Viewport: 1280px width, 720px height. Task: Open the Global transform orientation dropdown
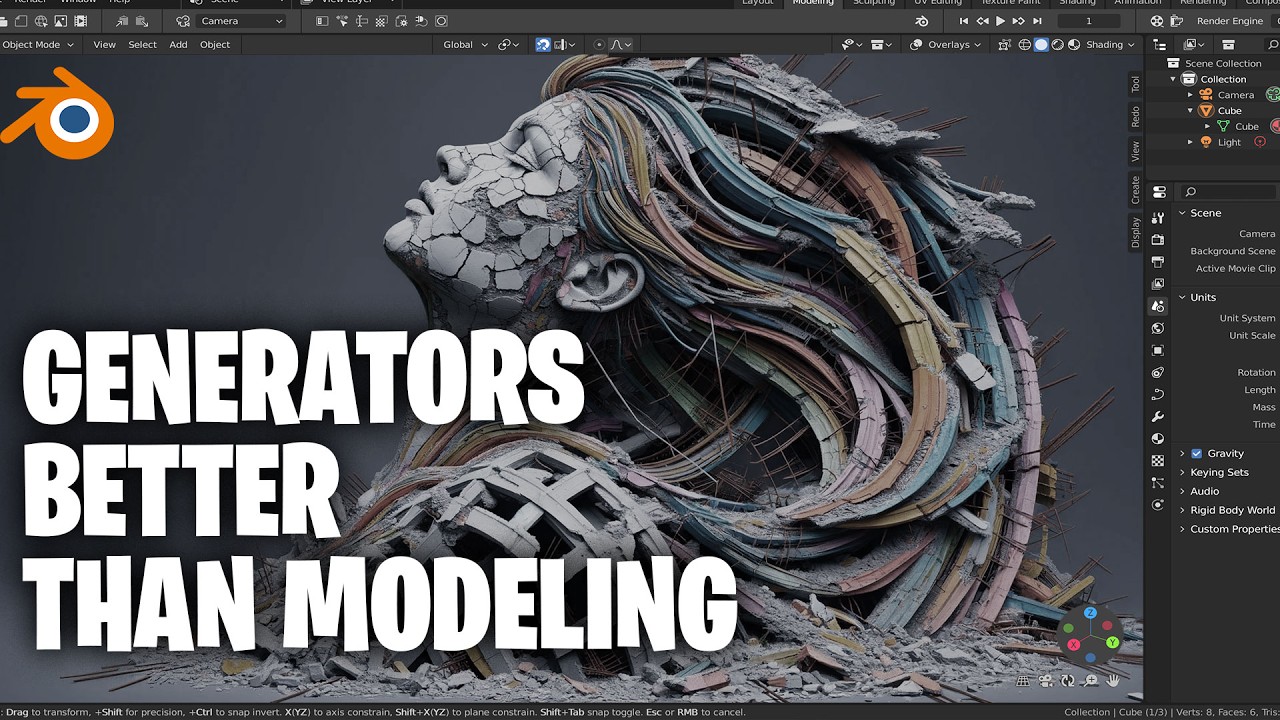(x=465, y=45)
